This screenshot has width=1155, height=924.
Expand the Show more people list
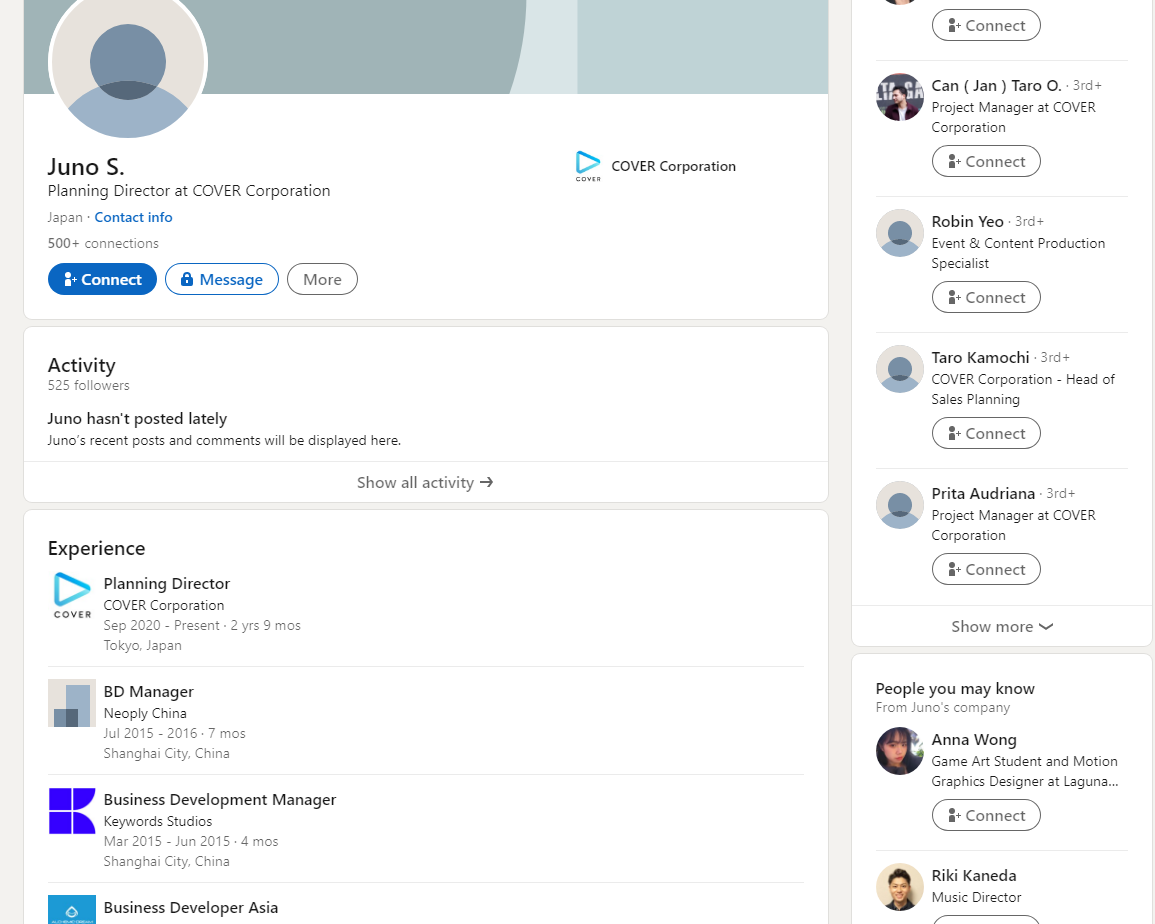click(1002, 626)
